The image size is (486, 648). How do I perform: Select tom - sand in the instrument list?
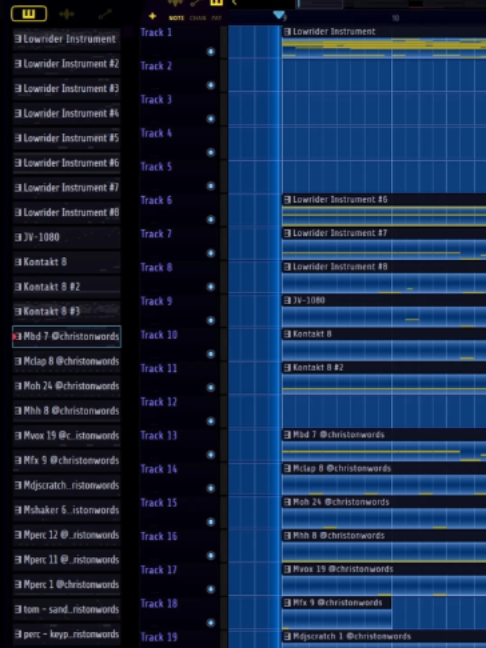(67, 609)
